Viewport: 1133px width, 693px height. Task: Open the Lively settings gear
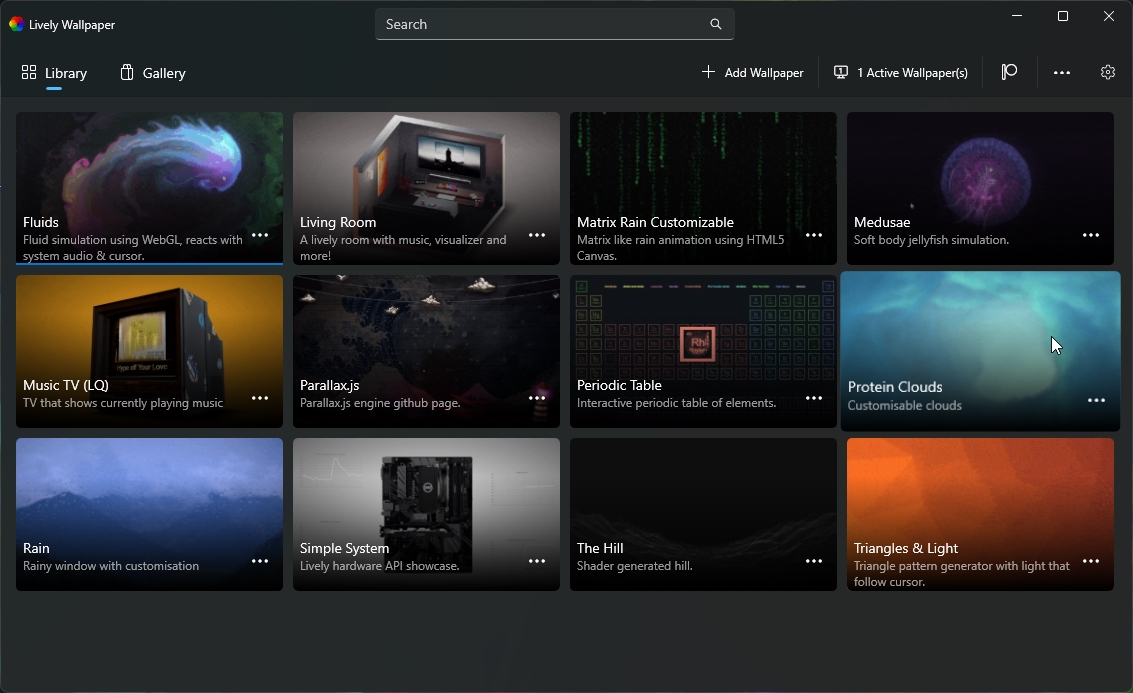(1107, 72)
